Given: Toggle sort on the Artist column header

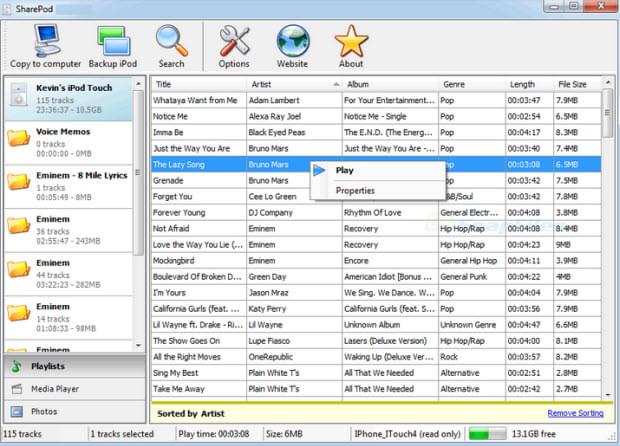Looking at the screenshot, I should pos(294,84).
